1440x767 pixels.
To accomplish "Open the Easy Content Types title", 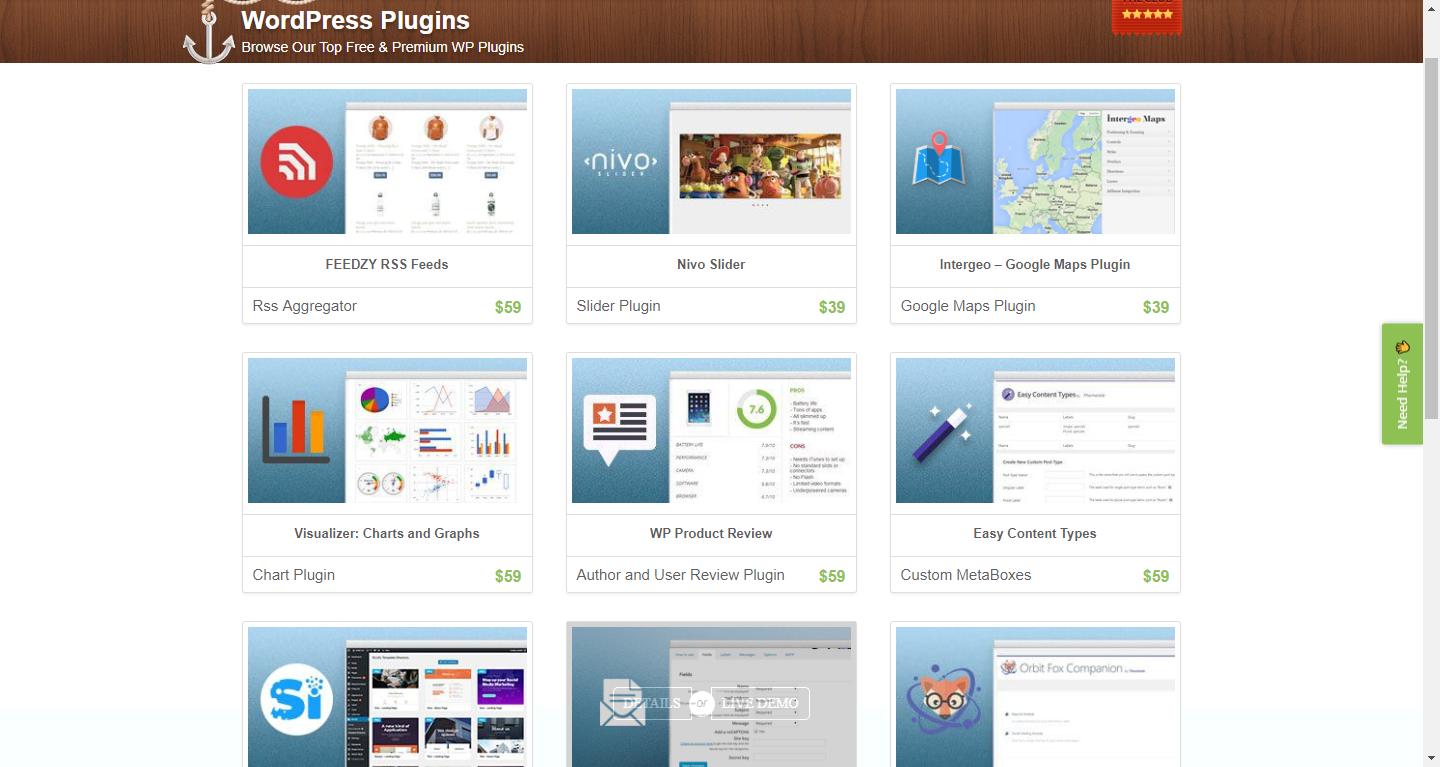I will point(1035,534).
